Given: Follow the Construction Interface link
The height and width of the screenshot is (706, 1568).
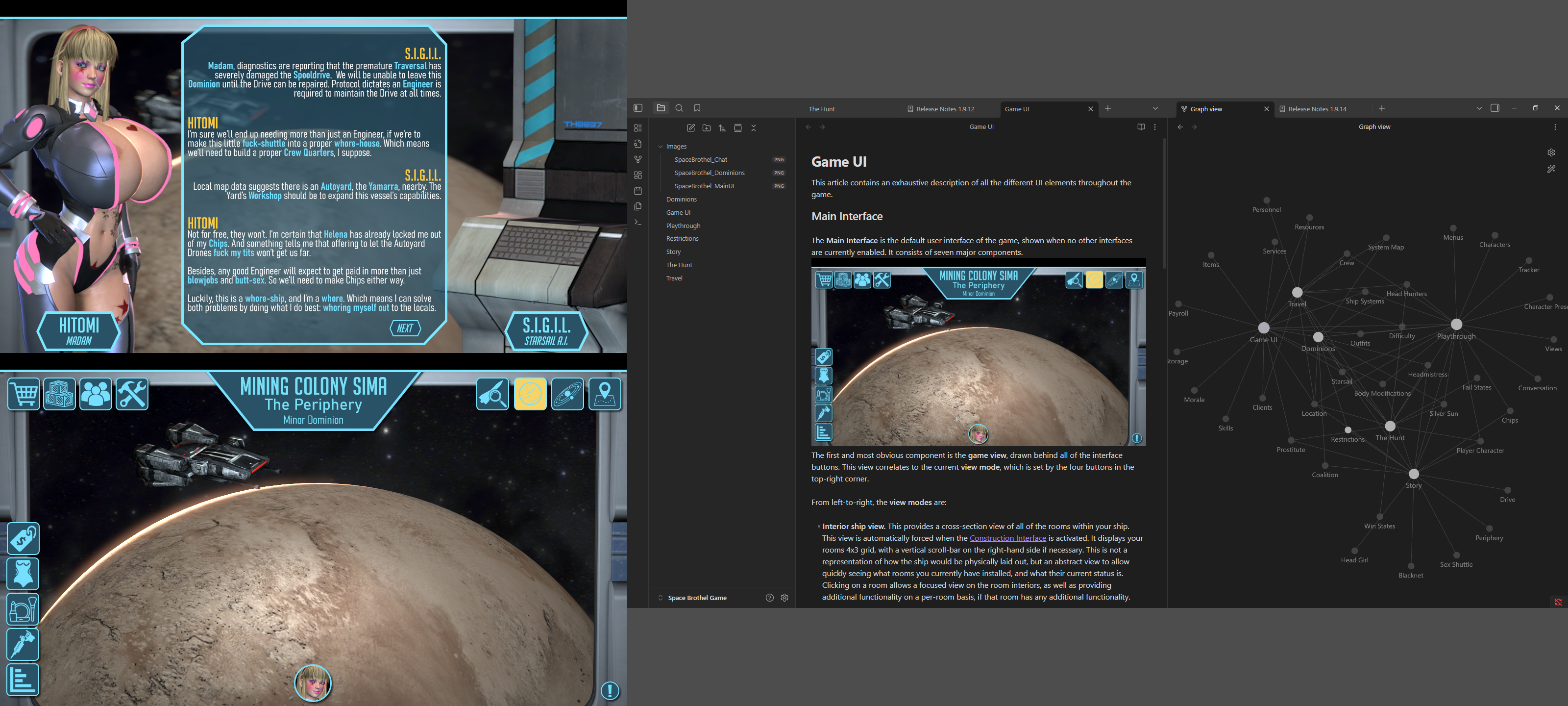Looking at the screenshot, I should tap(1007, 538).
